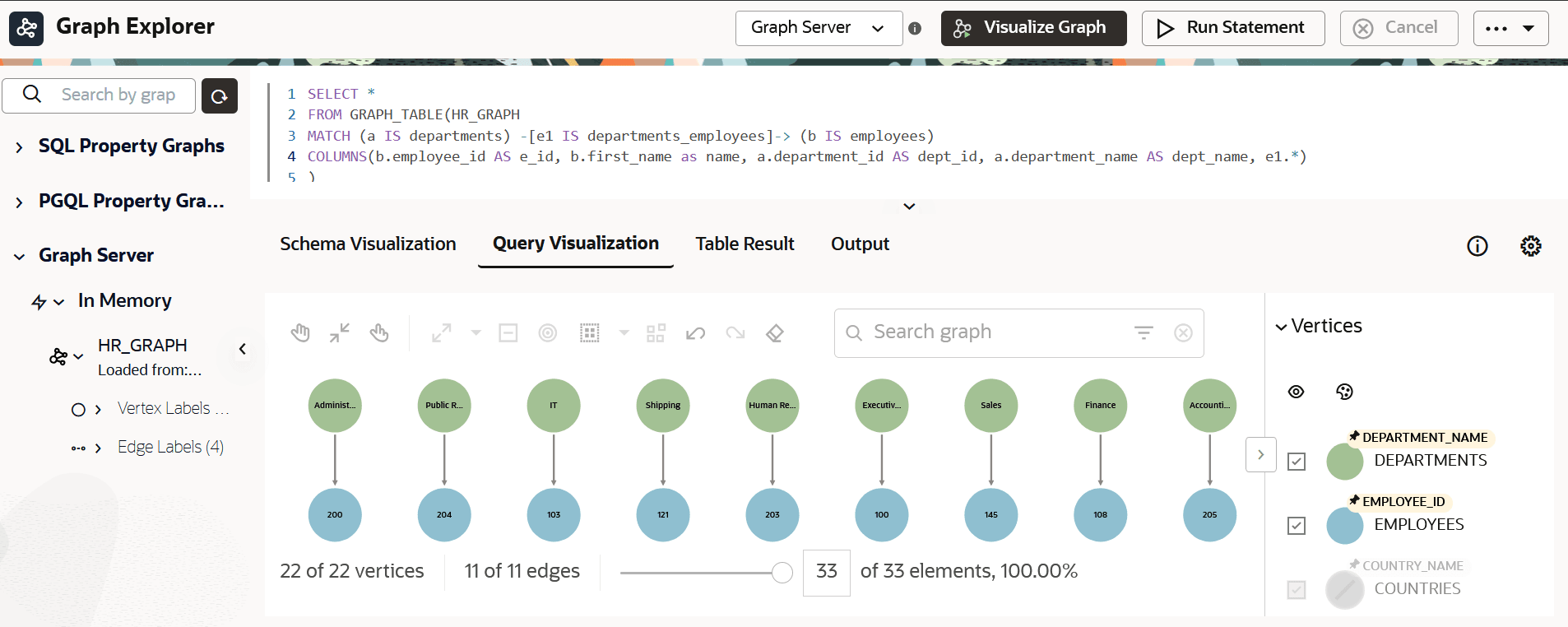Screen dimensions: 1568x627
Task: Click the fit-to-screen collapse arrows icon
Action: click(340, 333)
